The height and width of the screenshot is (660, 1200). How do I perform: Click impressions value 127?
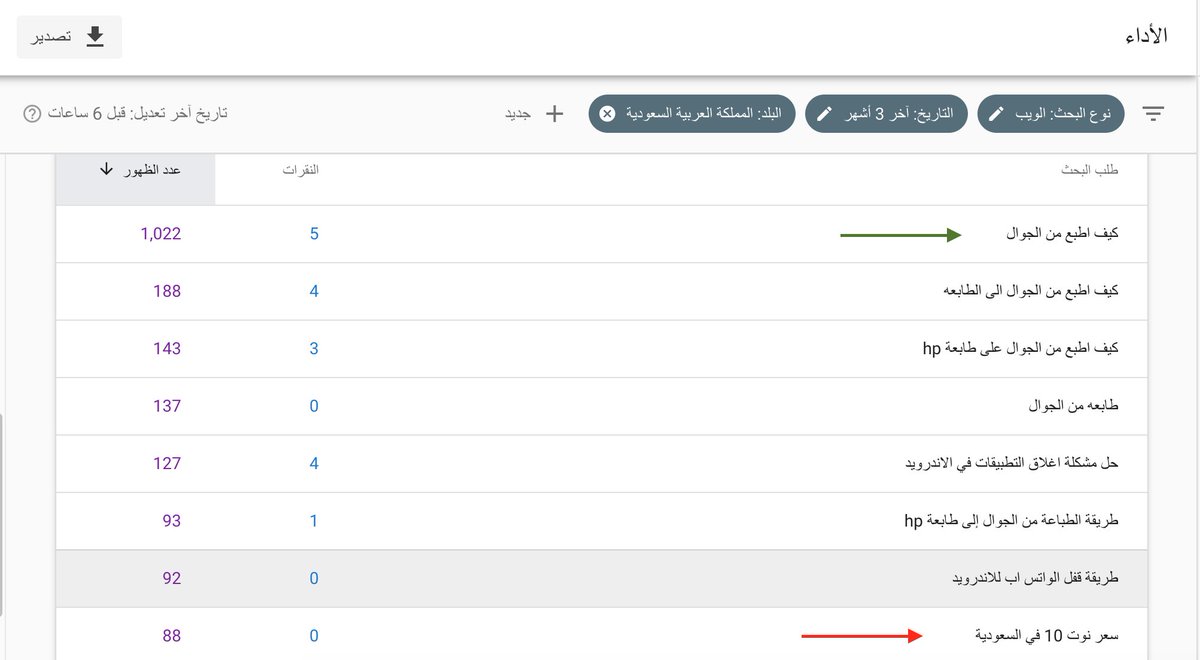[167, 463]
